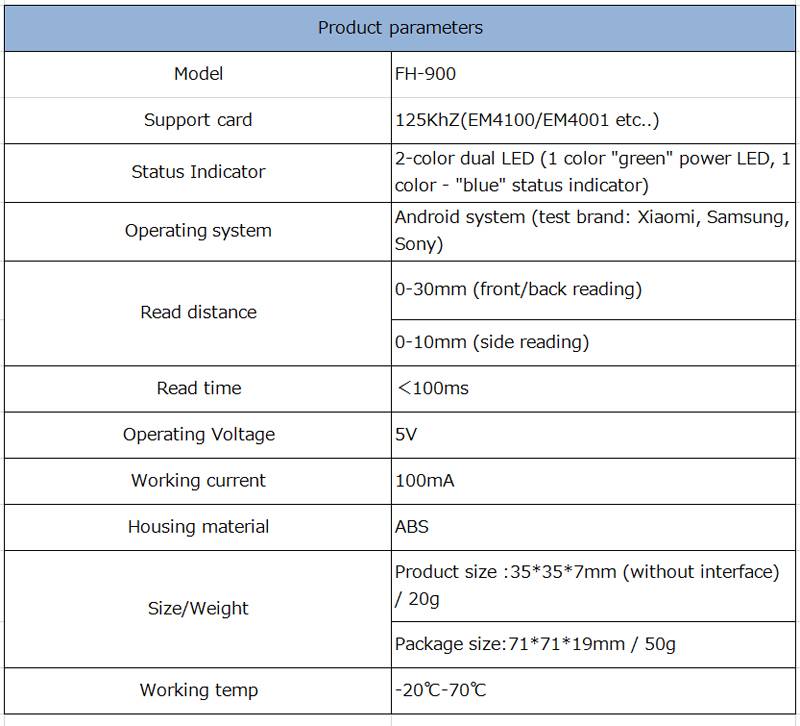Select the Package size 71*71*19mm cell
Viewport: 800px width, 726px height.
[535, 644]
